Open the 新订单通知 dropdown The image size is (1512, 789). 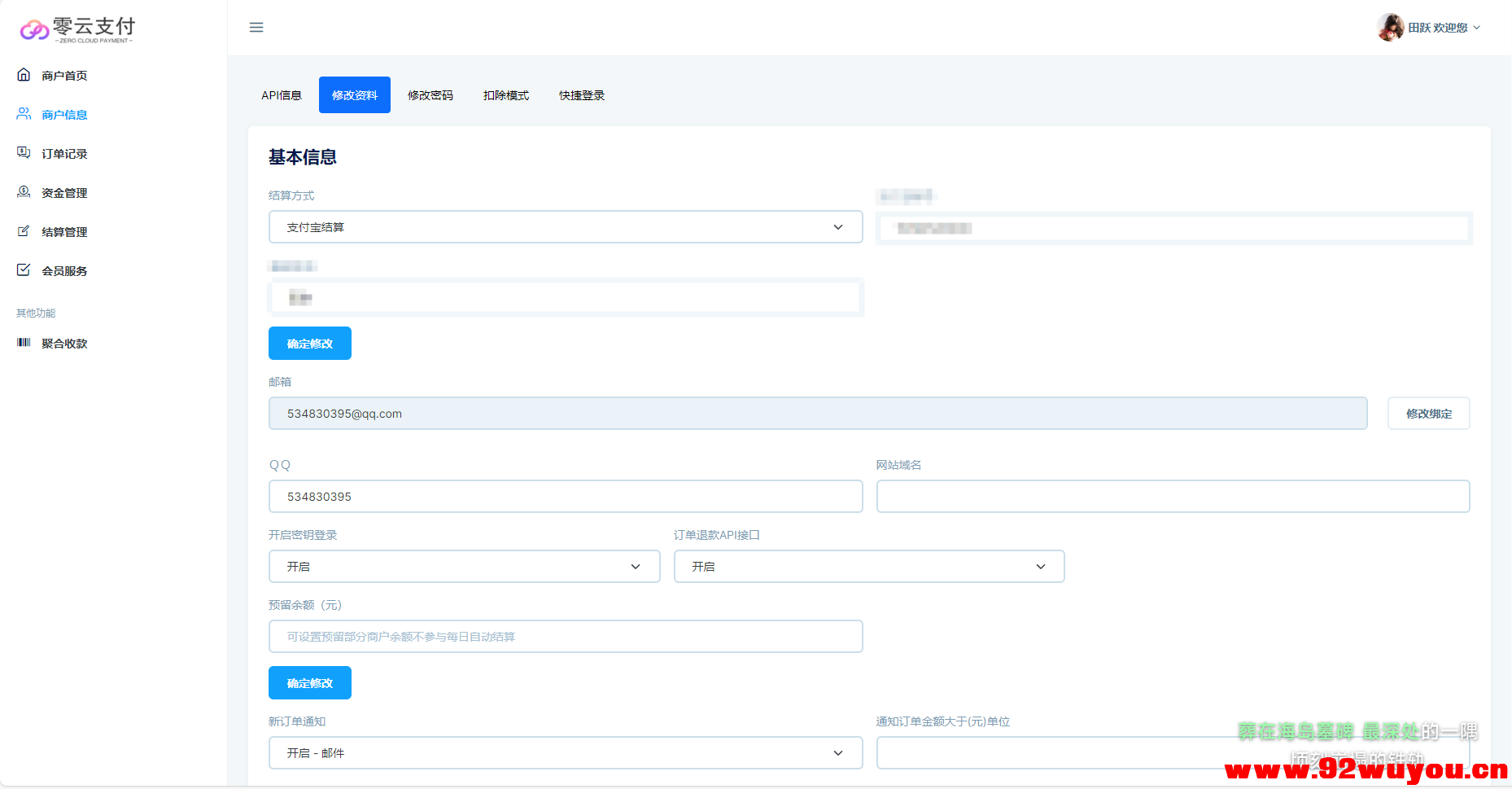(565, 753)
